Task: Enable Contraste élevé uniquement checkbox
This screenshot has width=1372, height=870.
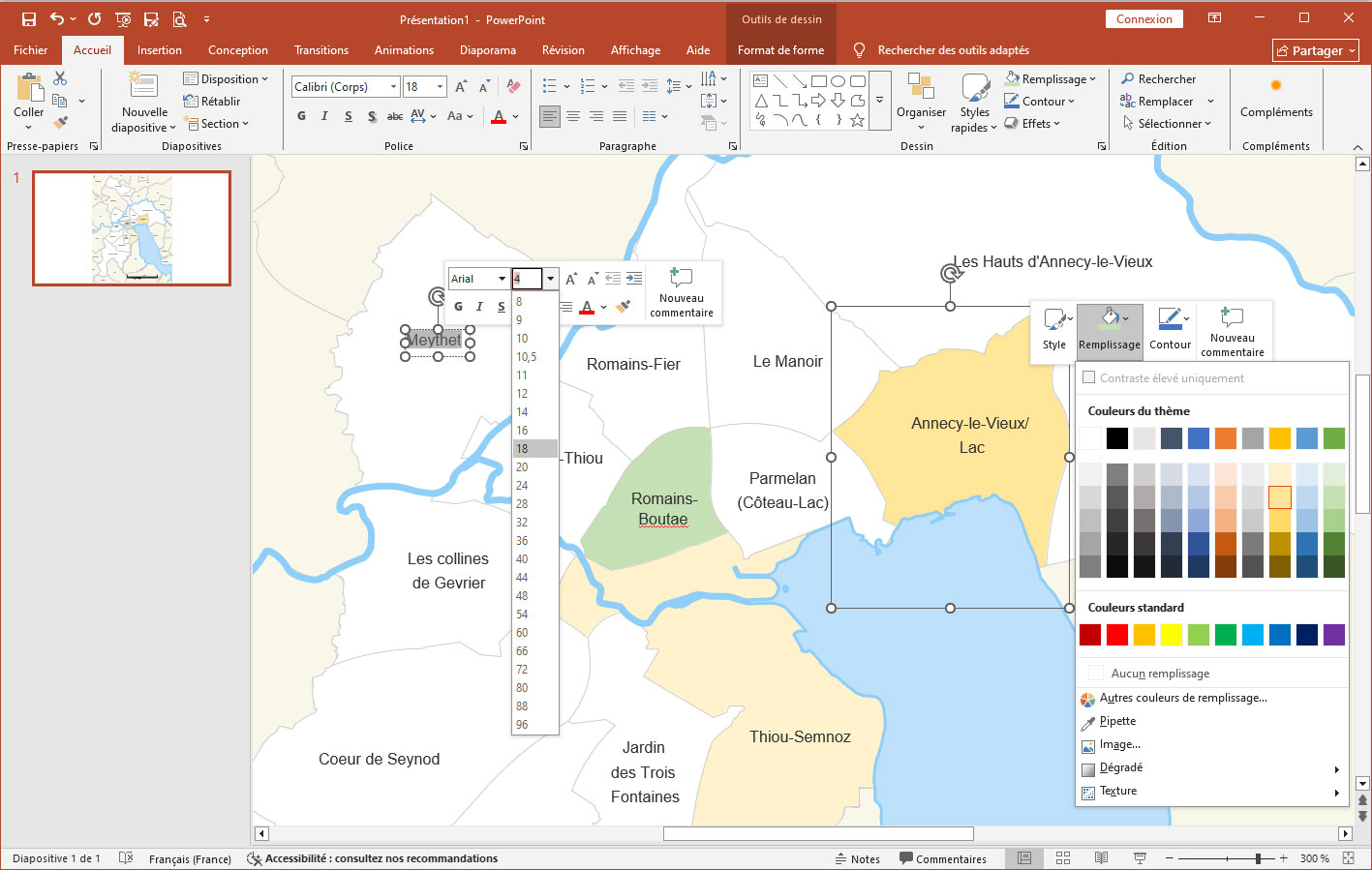Action: coord(1089,378)
